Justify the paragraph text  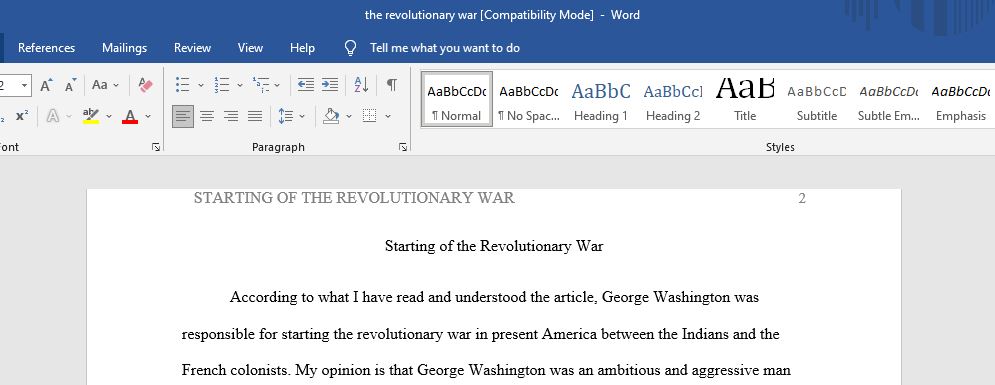pos(255,116)
